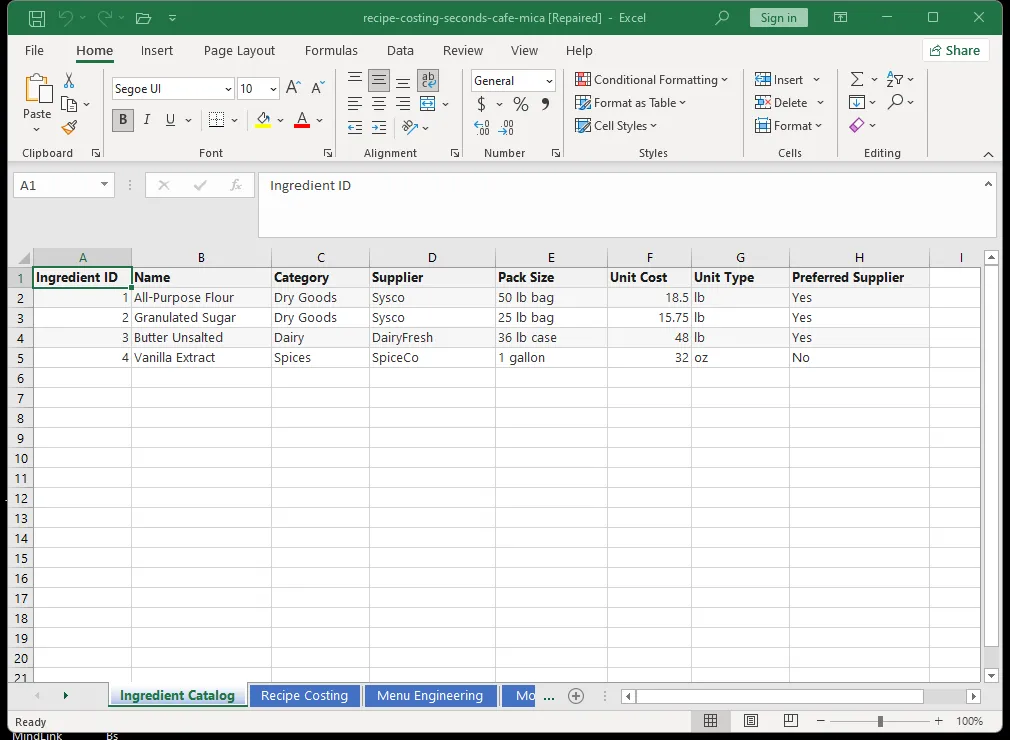Toggle Wrap Text button
Image resolution: width=1010 pixels, height=740 pixels.
(428, 80)
